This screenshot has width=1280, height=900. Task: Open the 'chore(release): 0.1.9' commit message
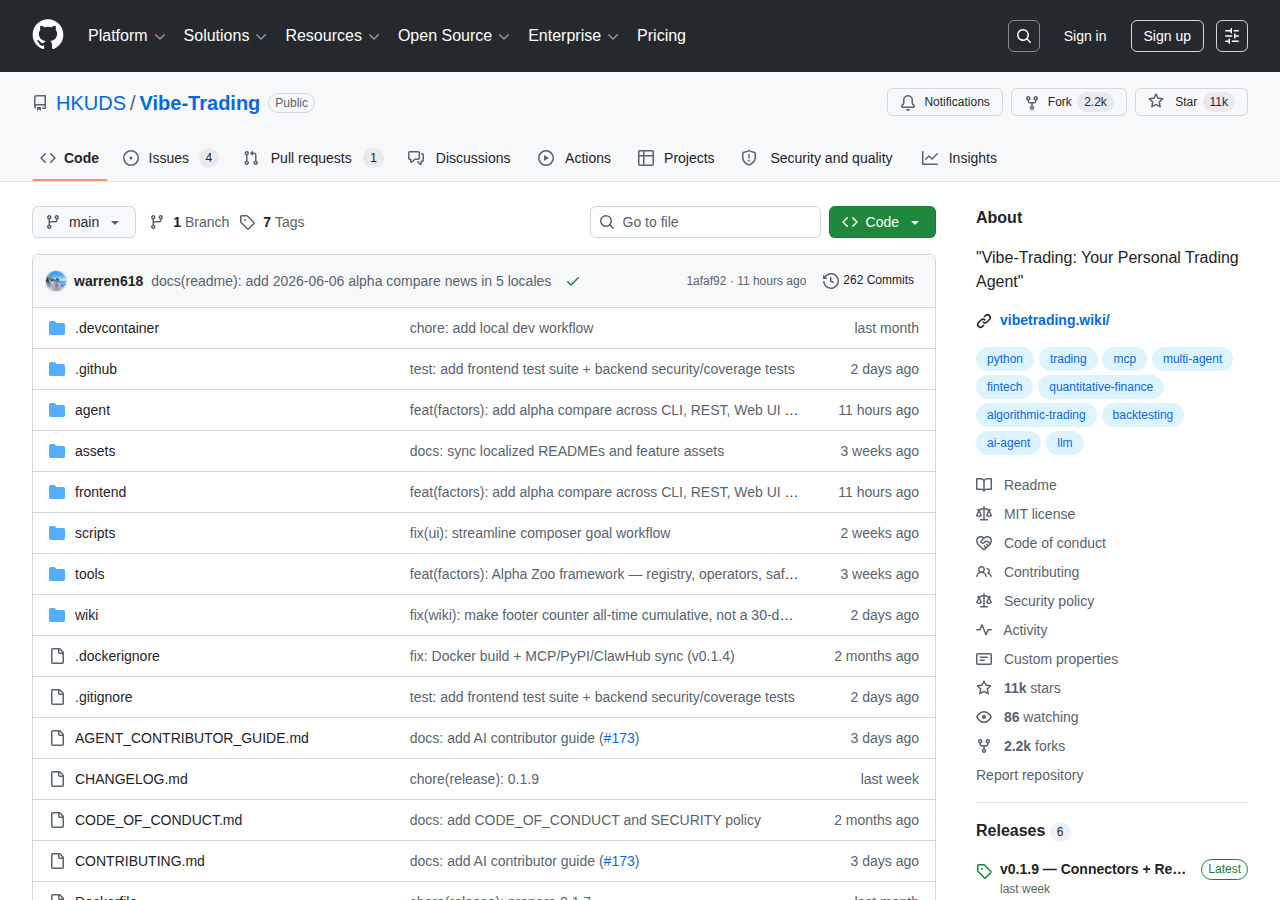474,779
